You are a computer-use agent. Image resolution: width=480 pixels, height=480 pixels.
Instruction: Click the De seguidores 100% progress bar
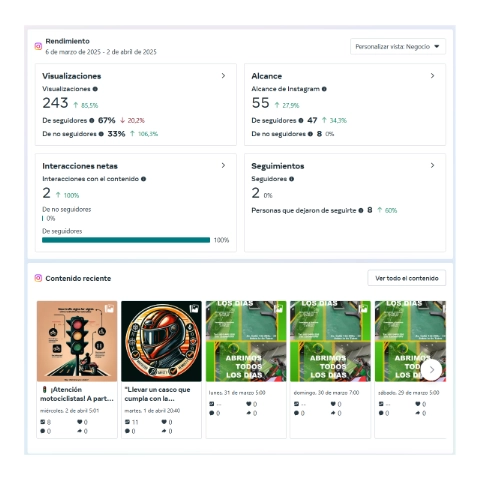126,240
